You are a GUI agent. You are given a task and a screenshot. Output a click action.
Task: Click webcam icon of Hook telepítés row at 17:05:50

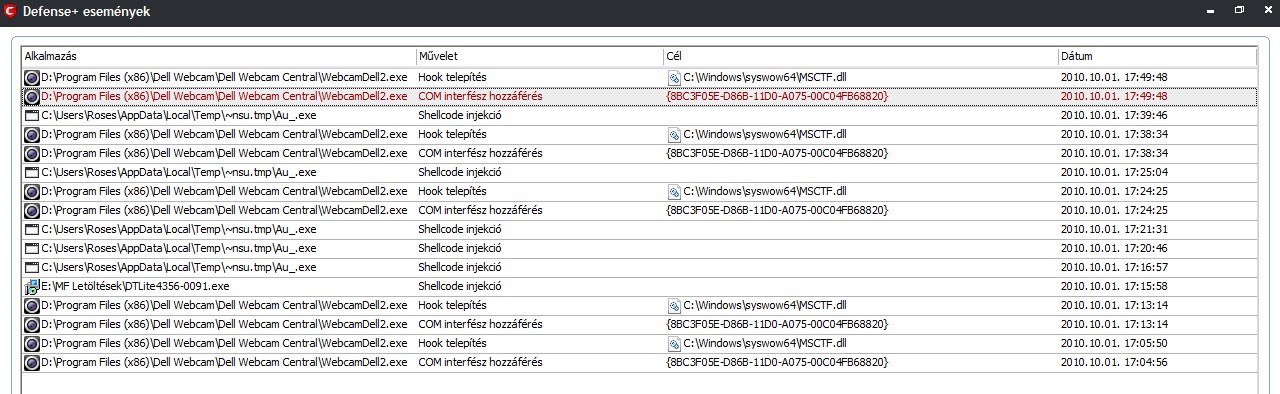click(32, 343)
